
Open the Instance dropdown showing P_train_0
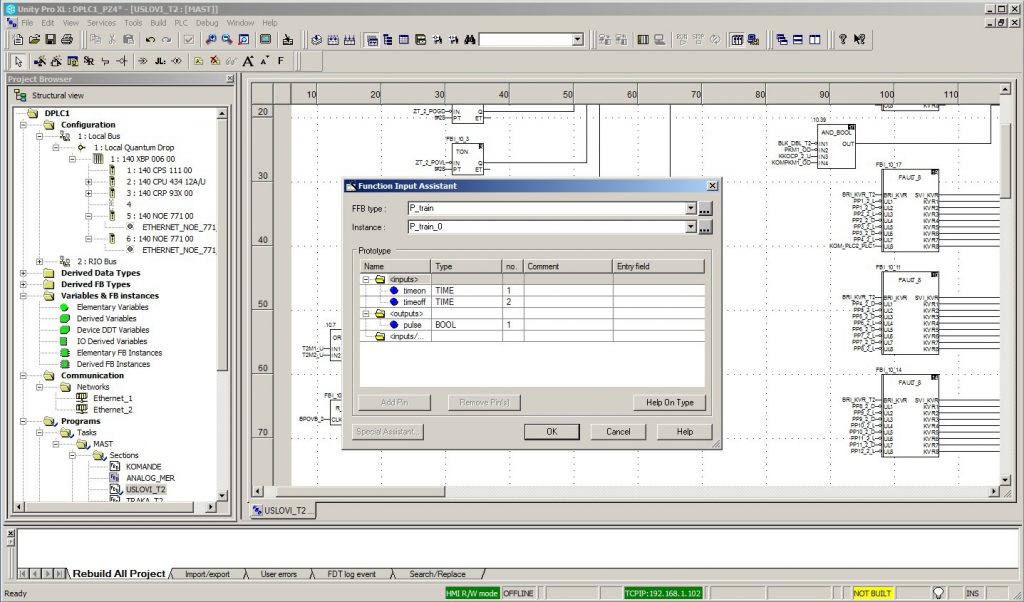click(690, 227)
